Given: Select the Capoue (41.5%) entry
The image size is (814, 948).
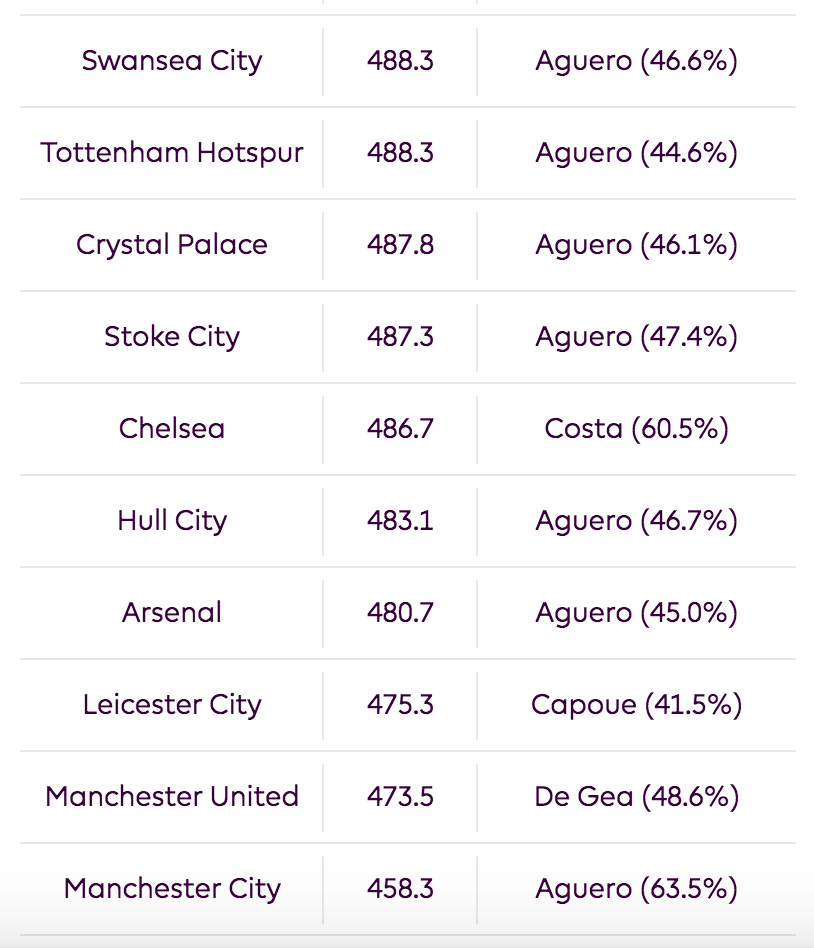Looking at the screenshot, I should [636, 704].
